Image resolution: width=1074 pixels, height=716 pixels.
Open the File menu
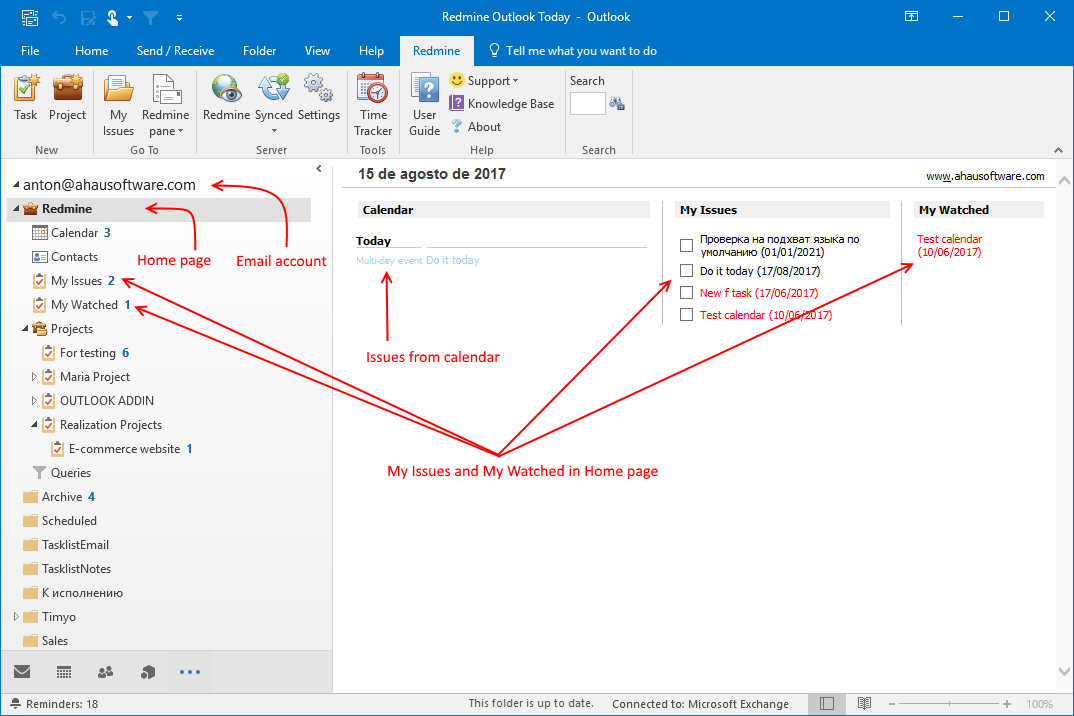tap(30, 51)
